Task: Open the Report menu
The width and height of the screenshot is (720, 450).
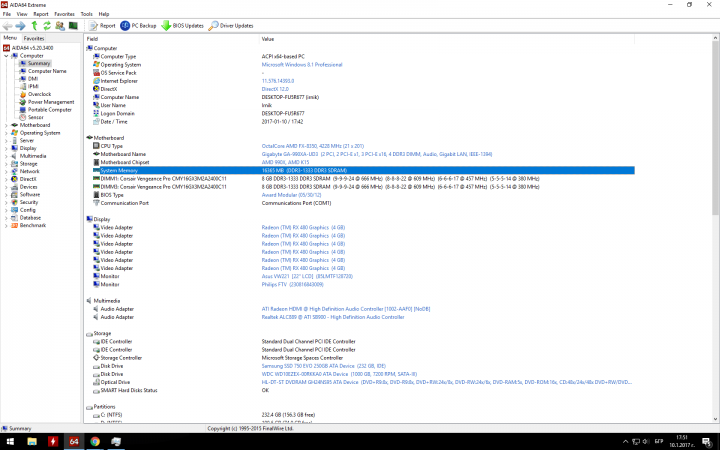Action: click(41, 14)
